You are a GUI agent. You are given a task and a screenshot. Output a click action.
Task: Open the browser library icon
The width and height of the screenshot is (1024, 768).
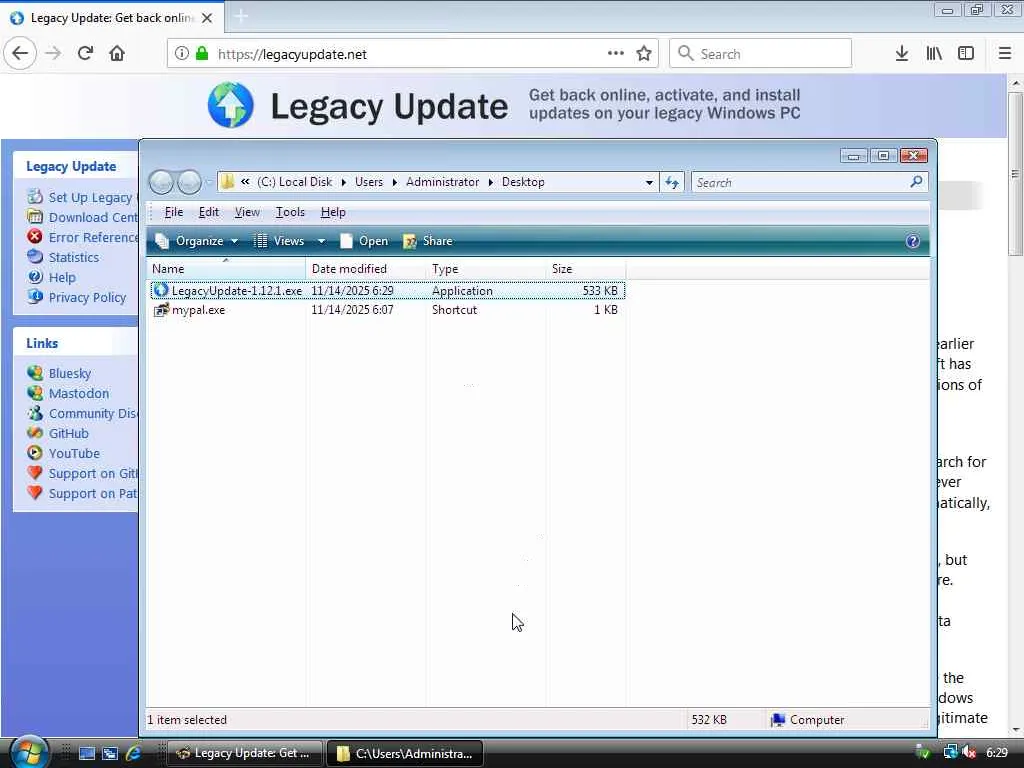tap(934, 54)
